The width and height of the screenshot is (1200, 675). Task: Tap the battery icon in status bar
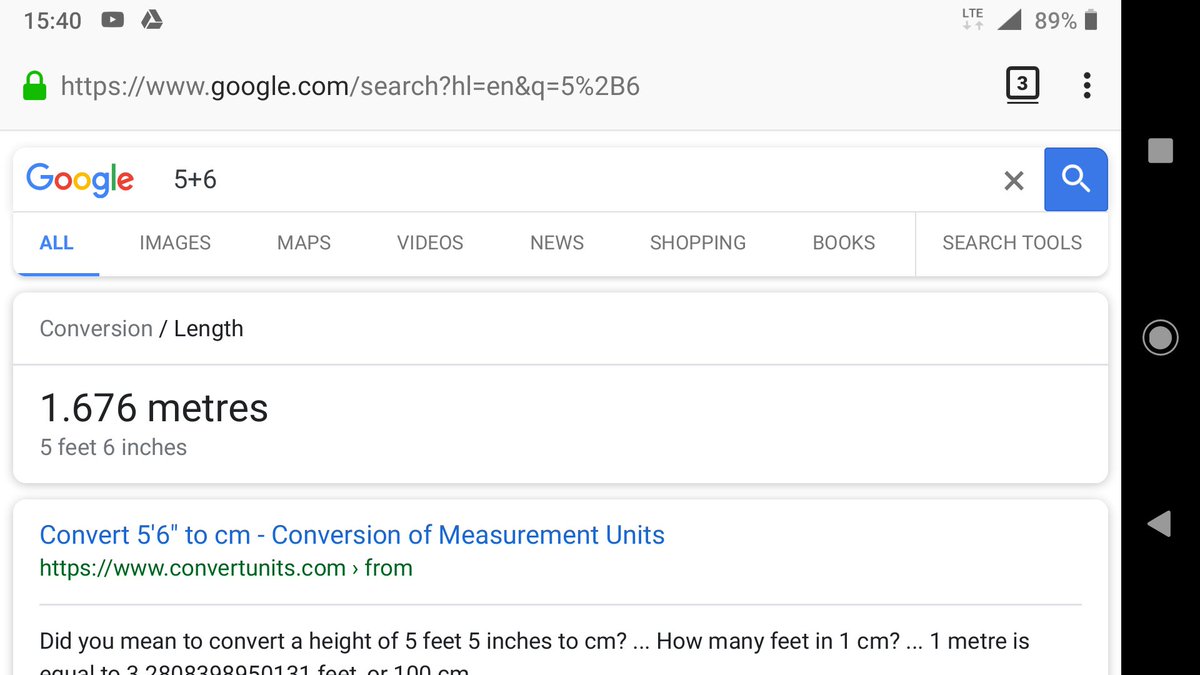[1091, 20]
